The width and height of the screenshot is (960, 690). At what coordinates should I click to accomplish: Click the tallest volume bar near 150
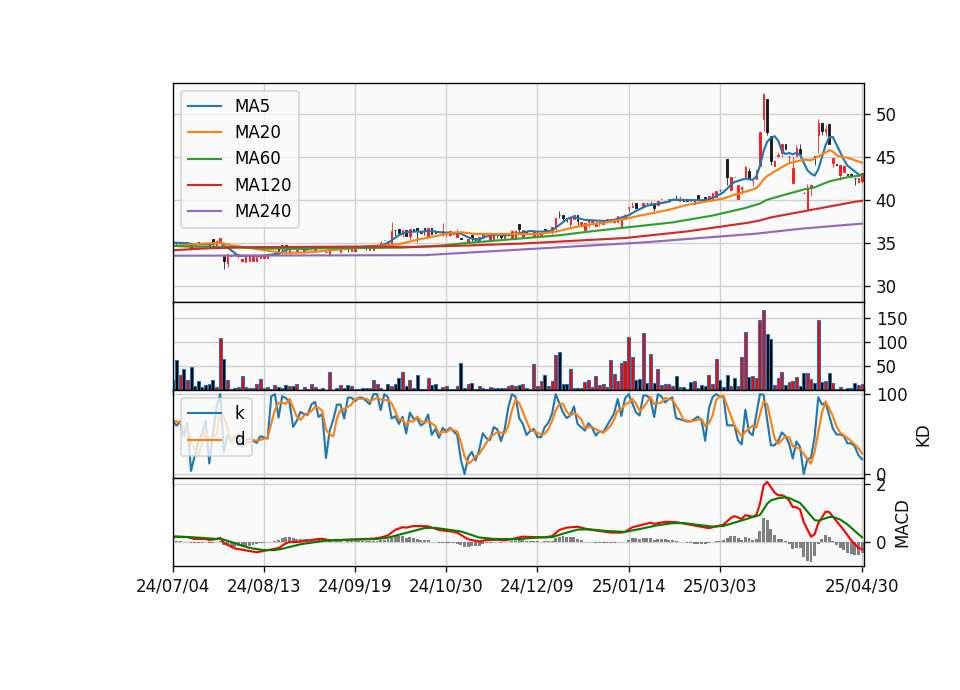(763, 350)
